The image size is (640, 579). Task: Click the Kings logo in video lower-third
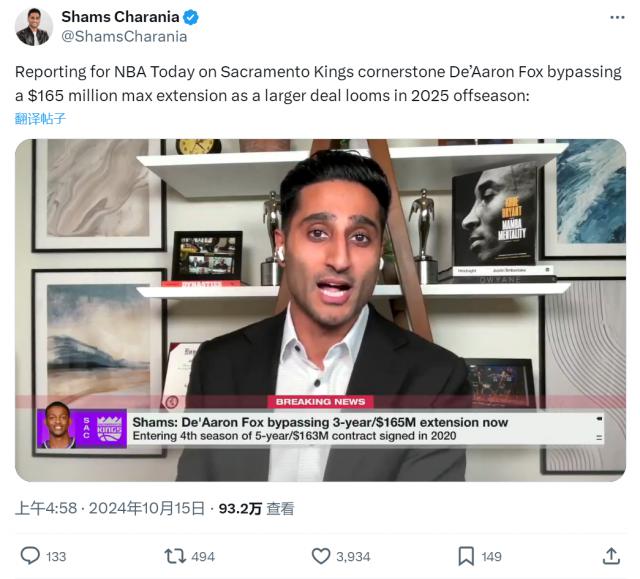coord(109,428)
